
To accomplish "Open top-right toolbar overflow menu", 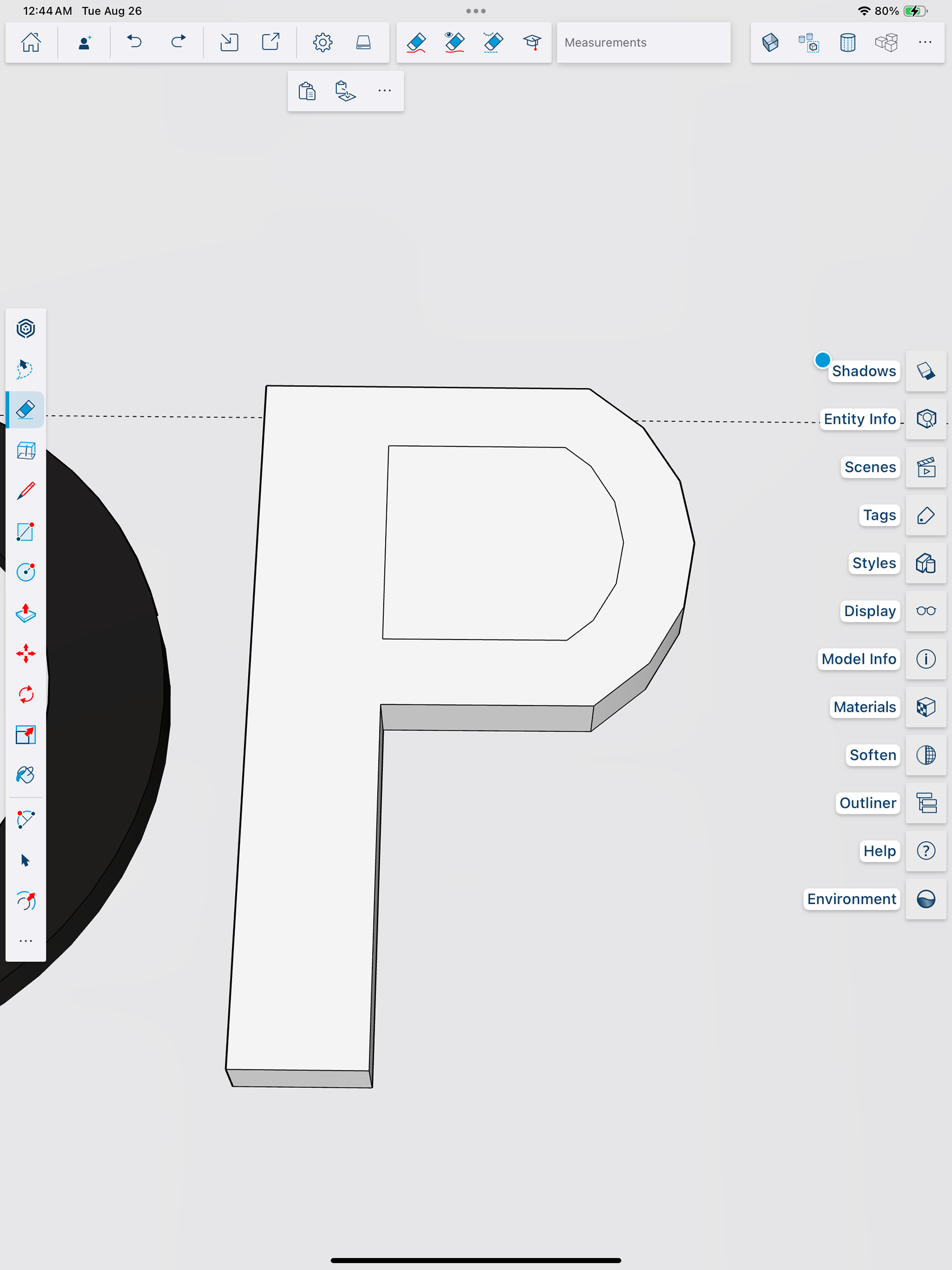I will [924, 43].
